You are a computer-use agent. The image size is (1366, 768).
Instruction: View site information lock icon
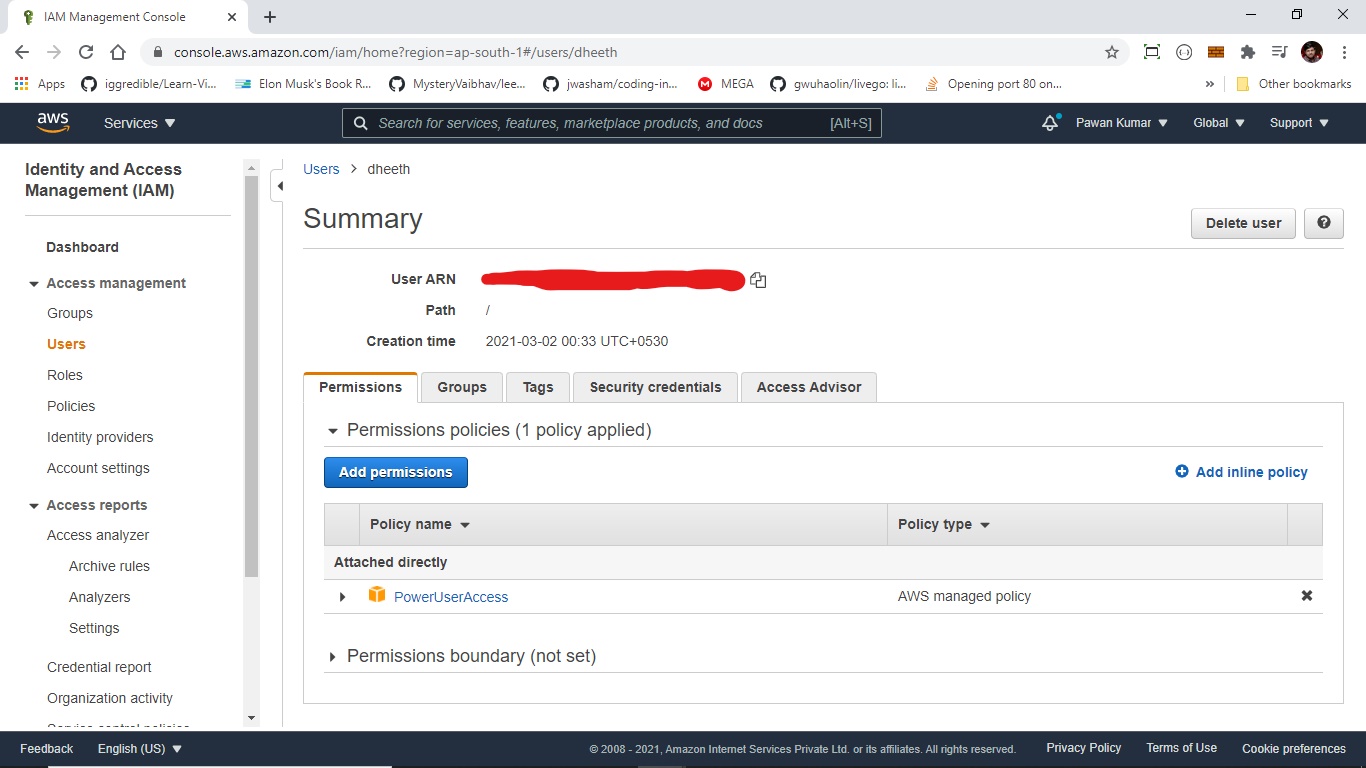click(x=157, y=52)
